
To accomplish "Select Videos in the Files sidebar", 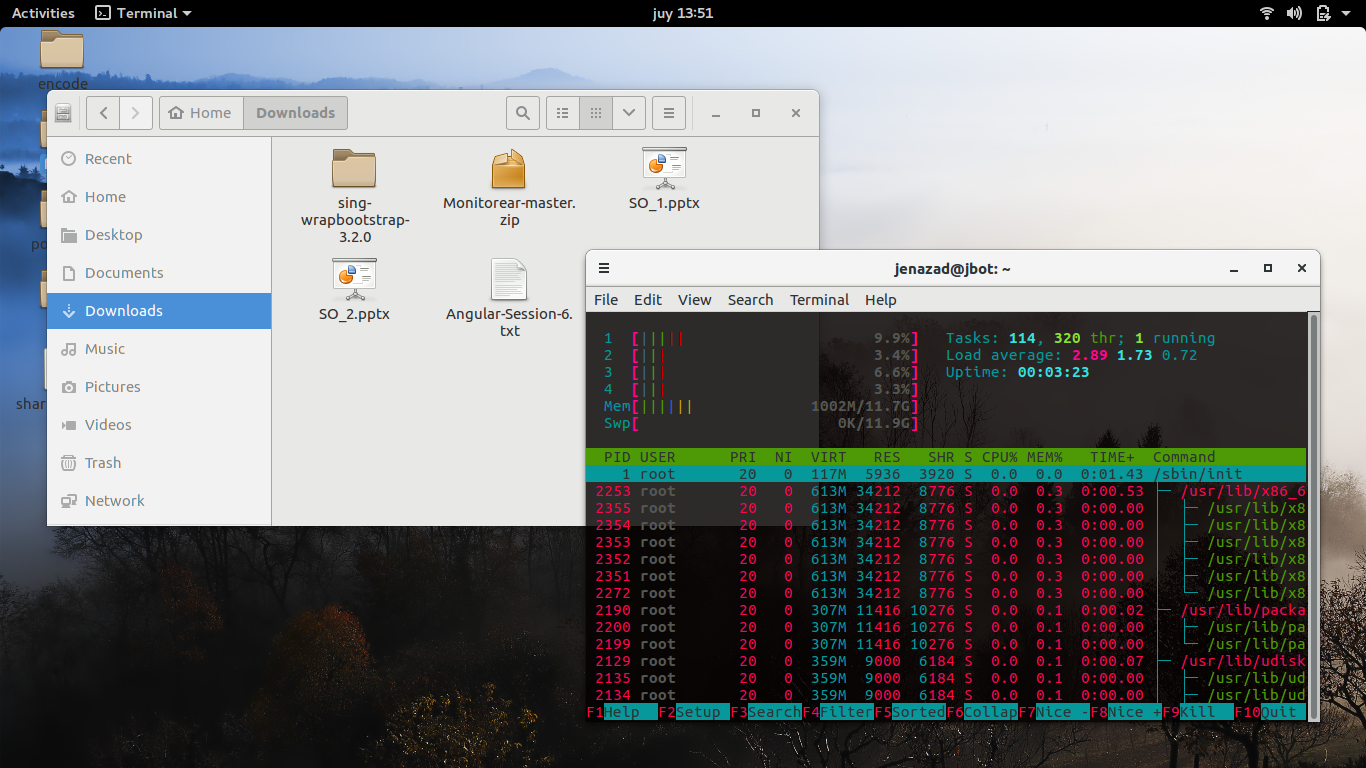I will [159, 425].
